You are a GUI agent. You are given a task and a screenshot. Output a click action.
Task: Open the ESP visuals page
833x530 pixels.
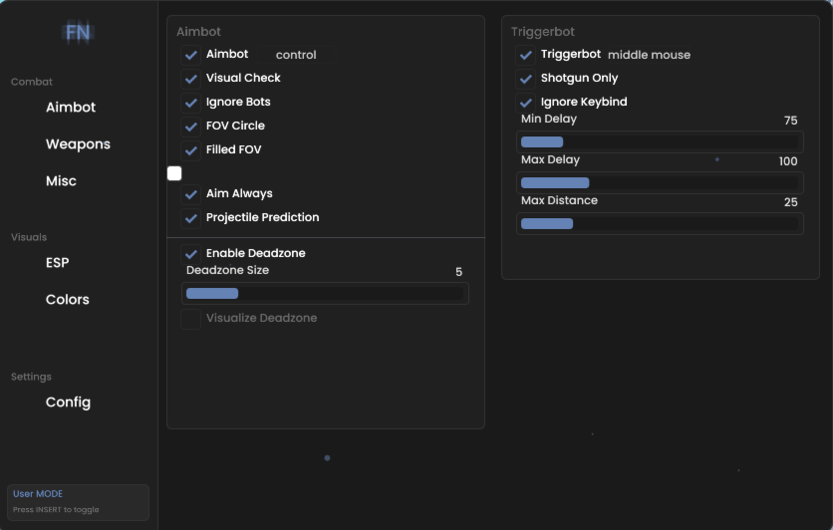(57, 262)
